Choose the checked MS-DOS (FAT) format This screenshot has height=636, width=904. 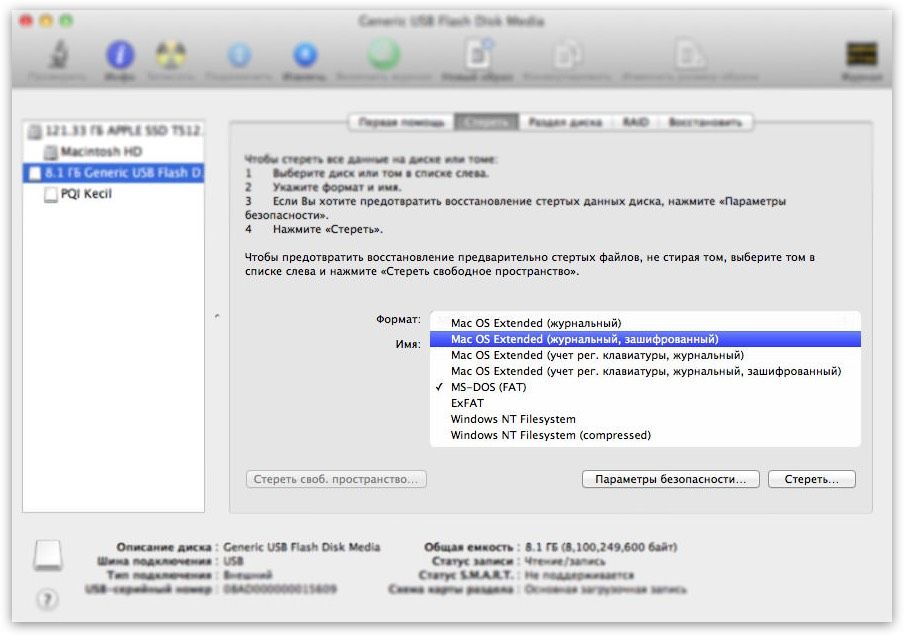click(645, 387)
